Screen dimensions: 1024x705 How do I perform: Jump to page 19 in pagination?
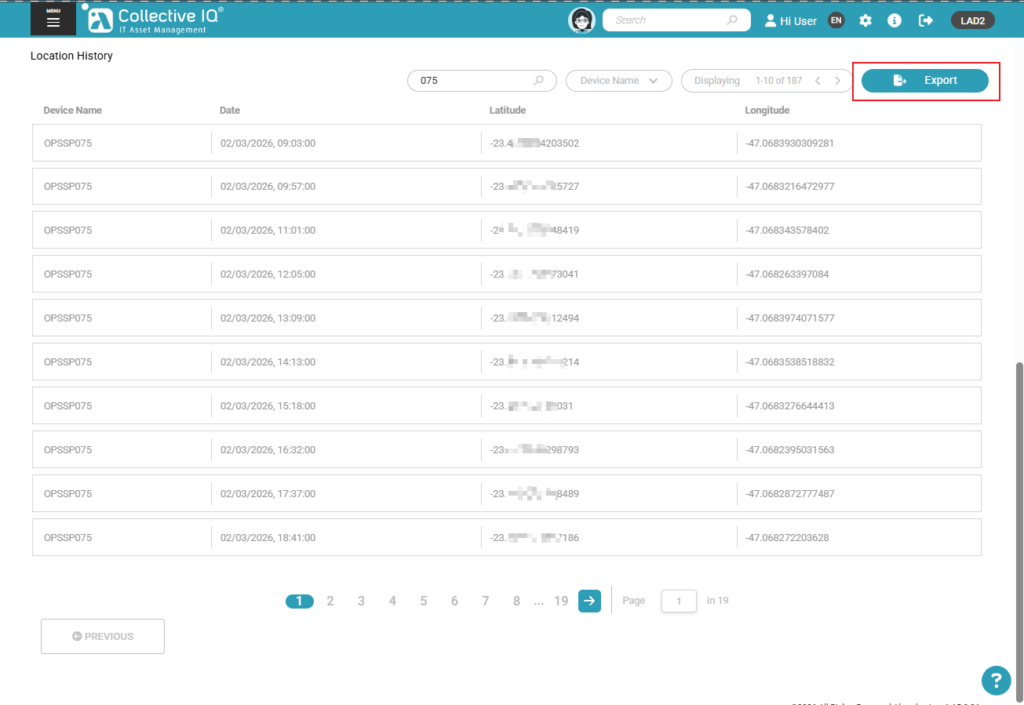[x=561, y=601]
